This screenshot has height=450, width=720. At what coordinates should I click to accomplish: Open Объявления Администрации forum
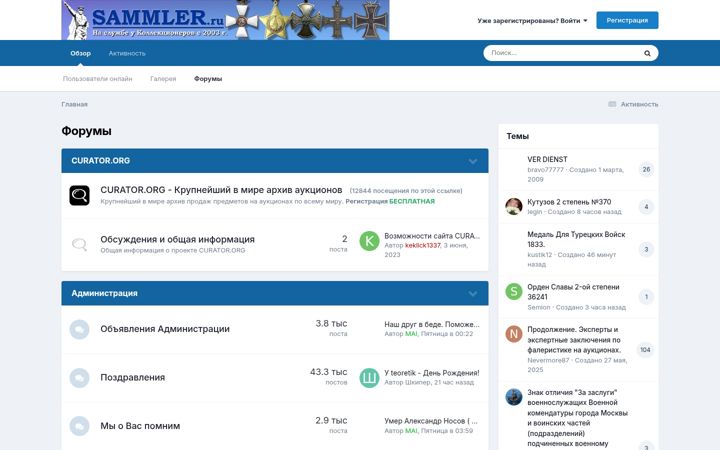click(x=165, y=329)
